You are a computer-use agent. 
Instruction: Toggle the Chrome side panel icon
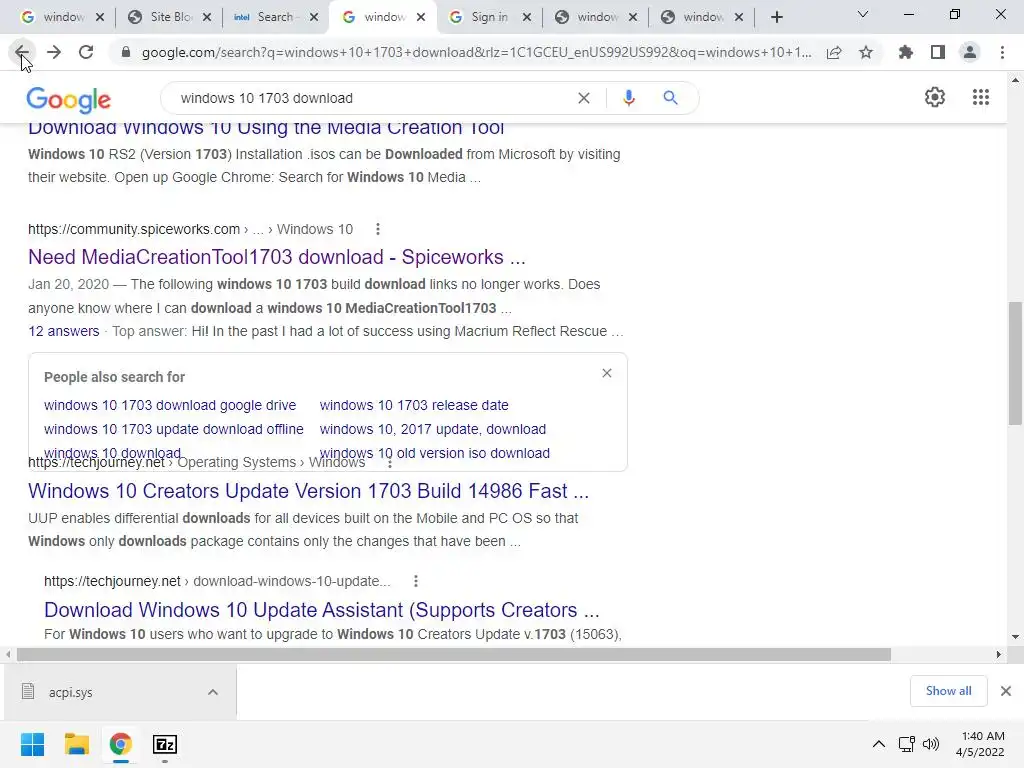point(938,52)
